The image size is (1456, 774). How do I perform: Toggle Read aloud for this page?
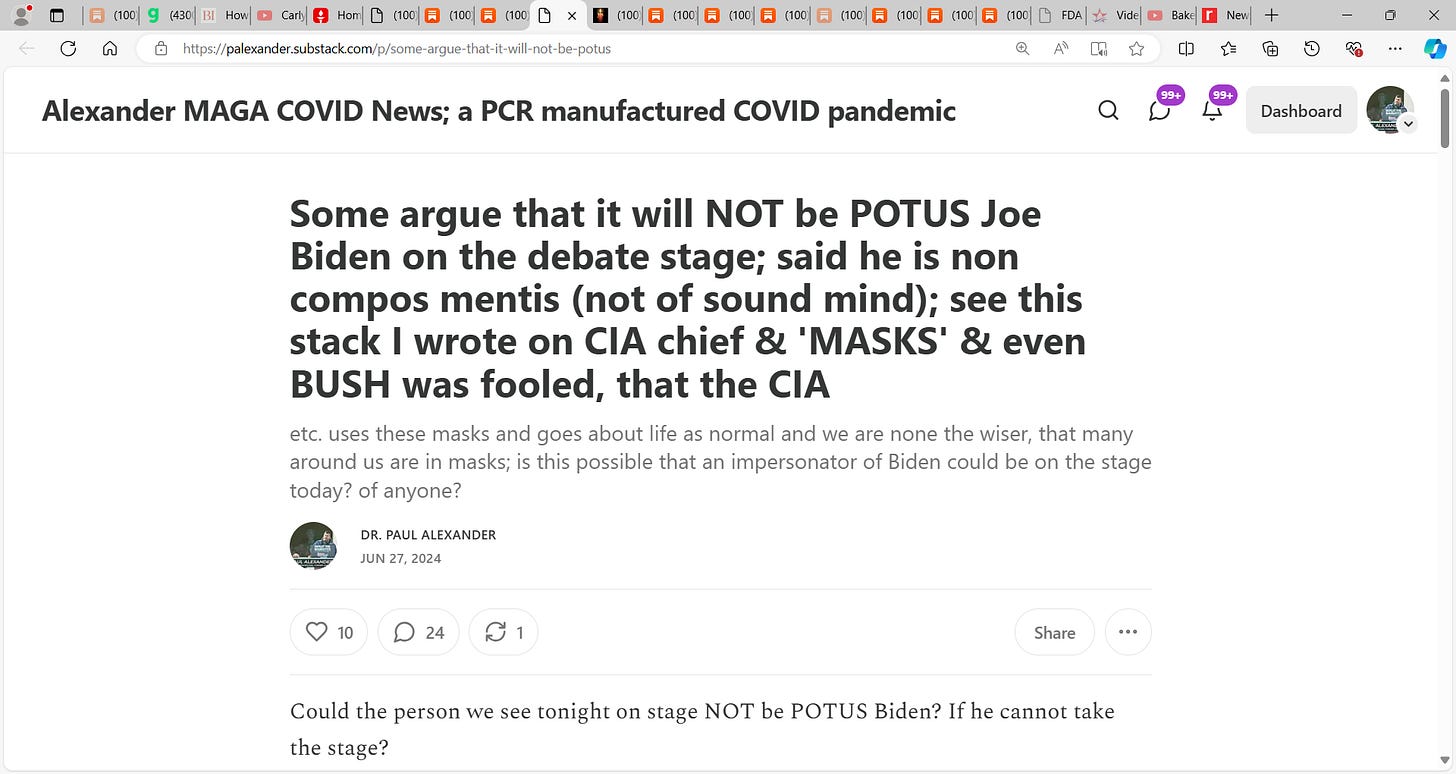point(1061,48)
